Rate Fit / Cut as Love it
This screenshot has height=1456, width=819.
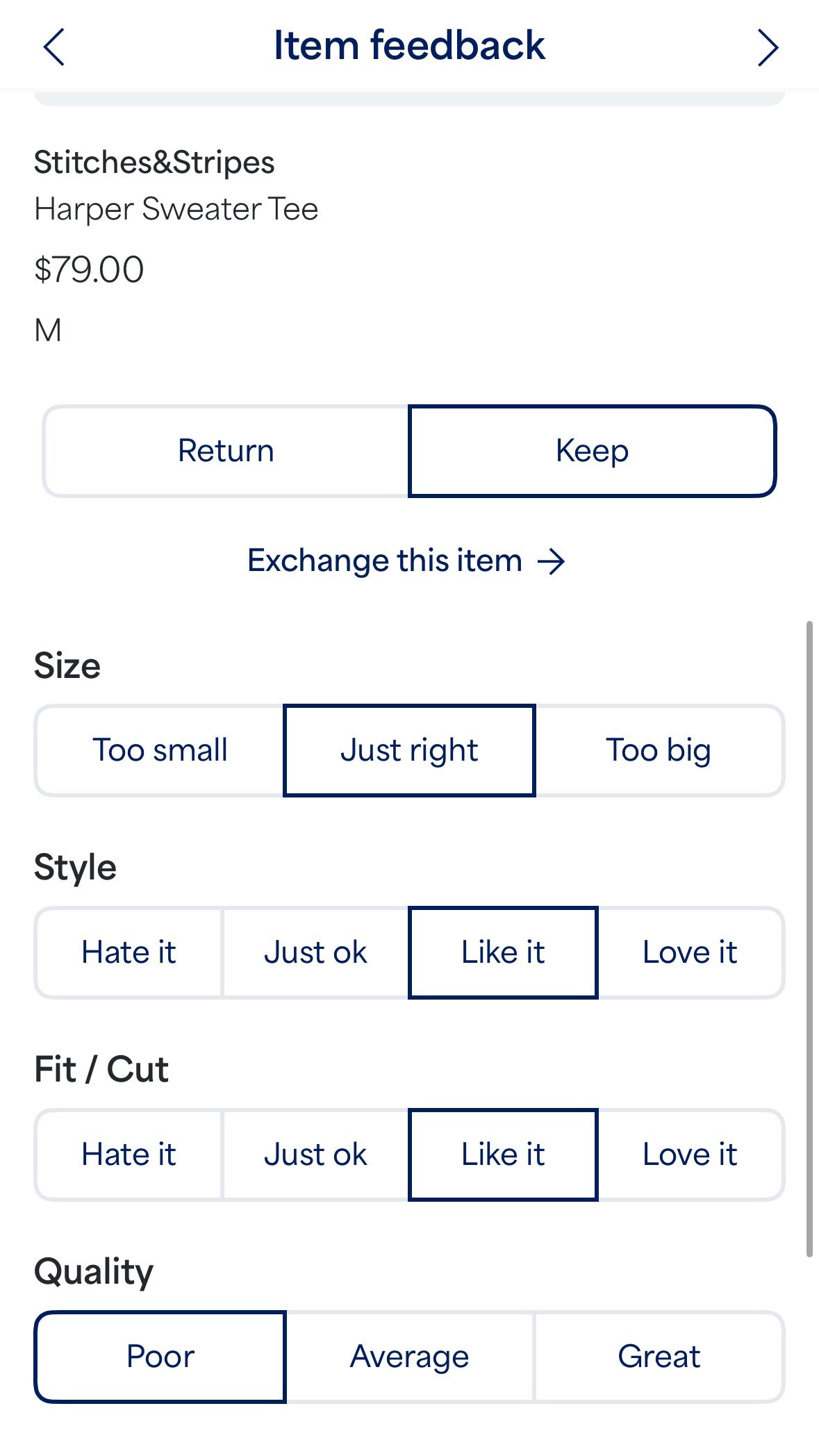690,1155
